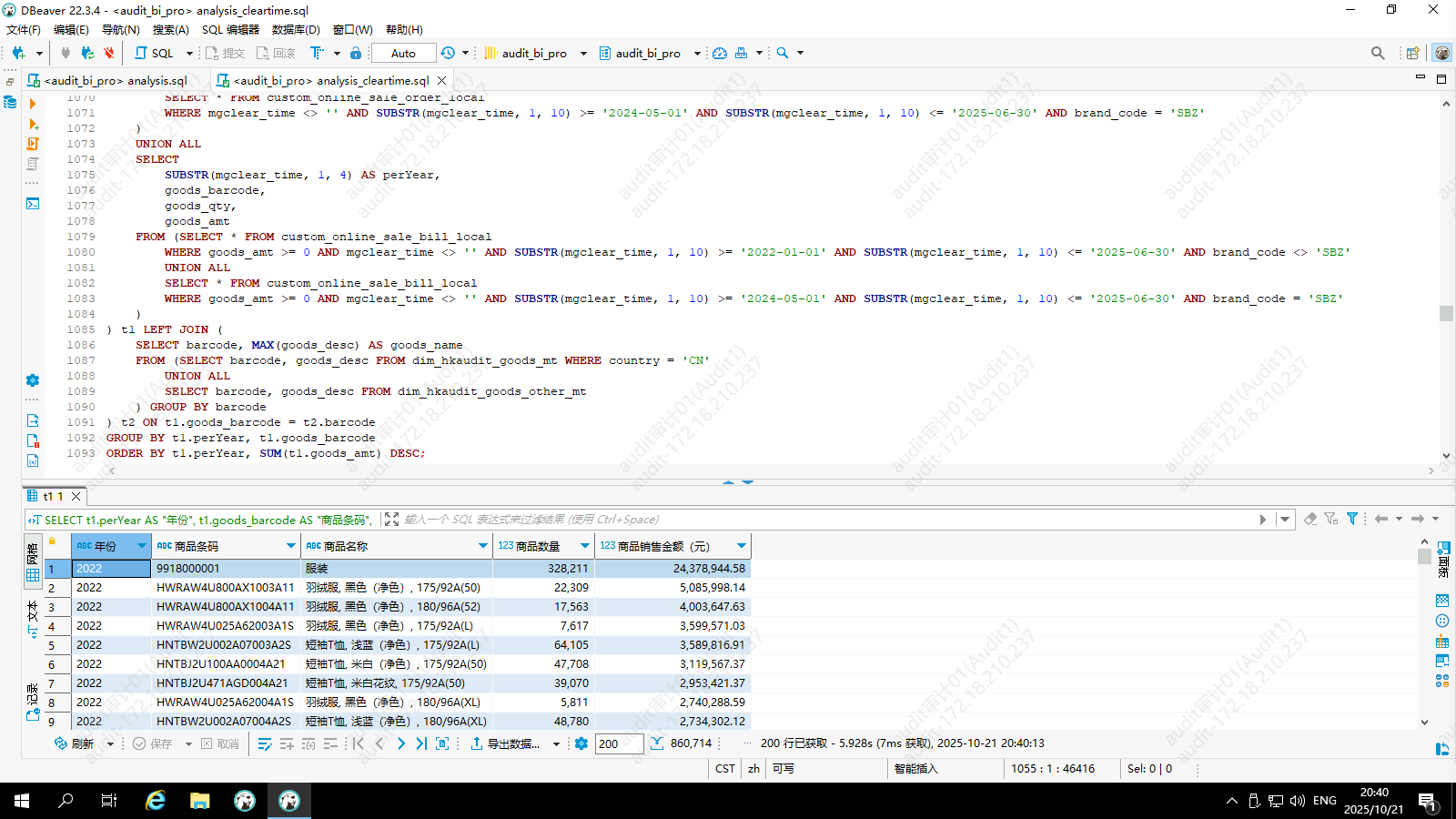Click the transaction lock icon in toolbar
Image resolution: width=1456 pixels, height=819 pixels.
[x=356, y=53]
